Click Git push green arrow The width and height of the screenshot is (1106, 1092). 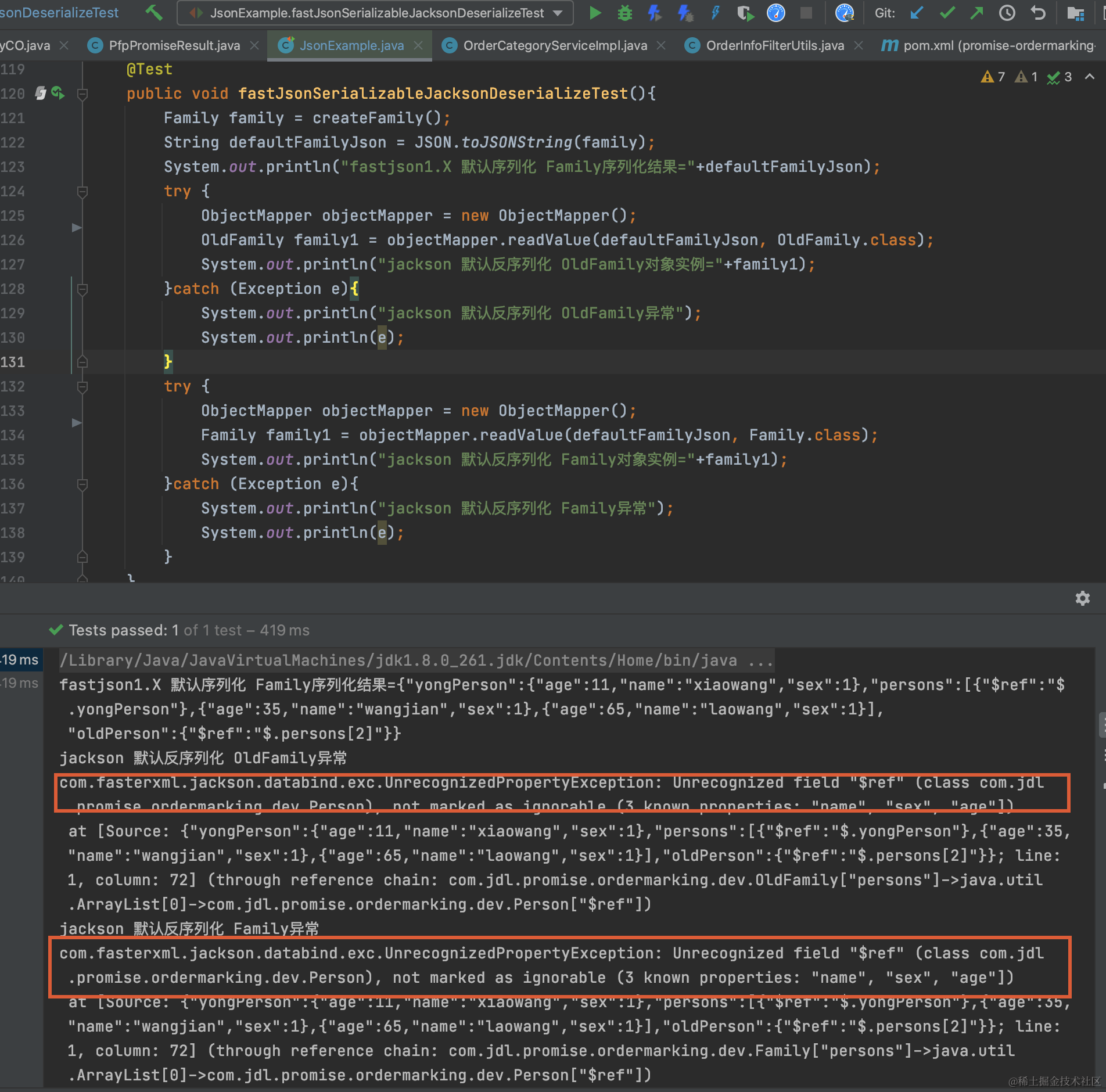977,12
